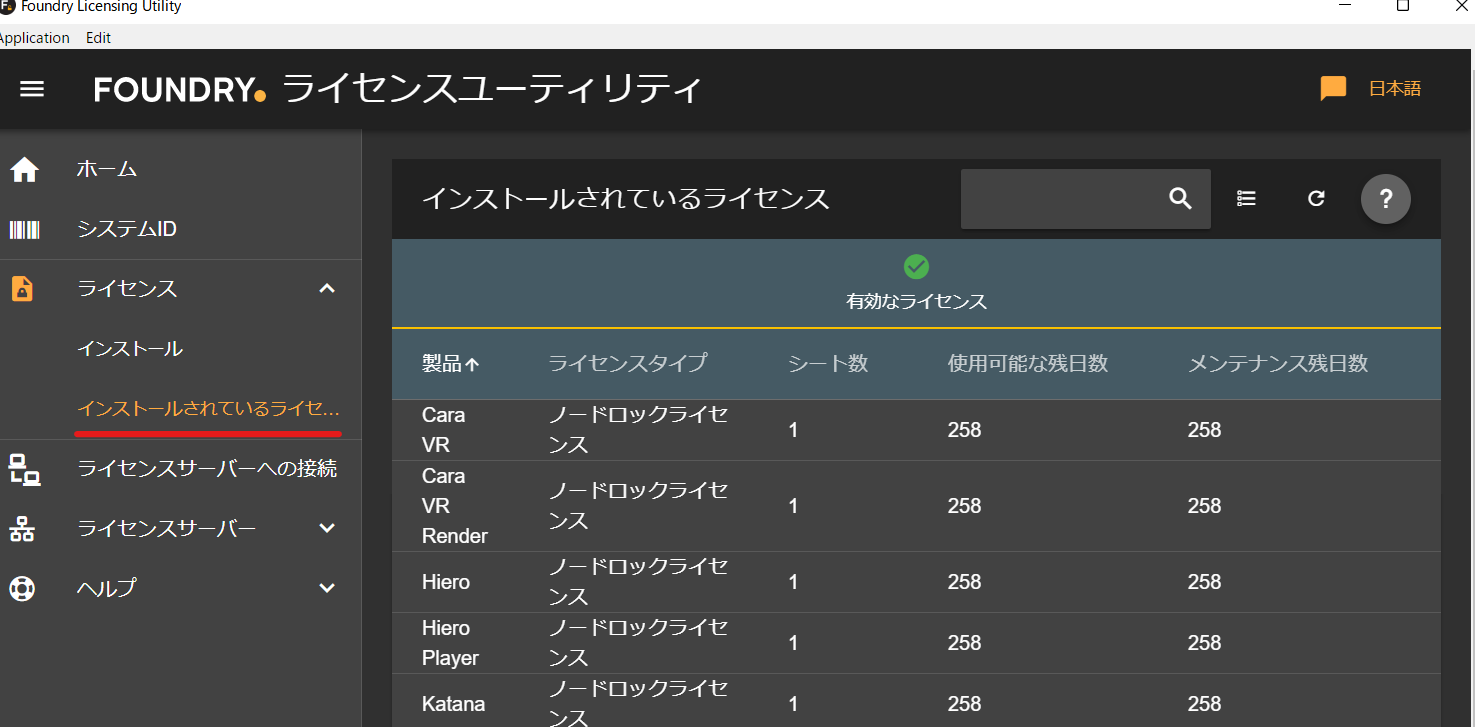Click the System ID barcode icon

(x=24, y=230)
